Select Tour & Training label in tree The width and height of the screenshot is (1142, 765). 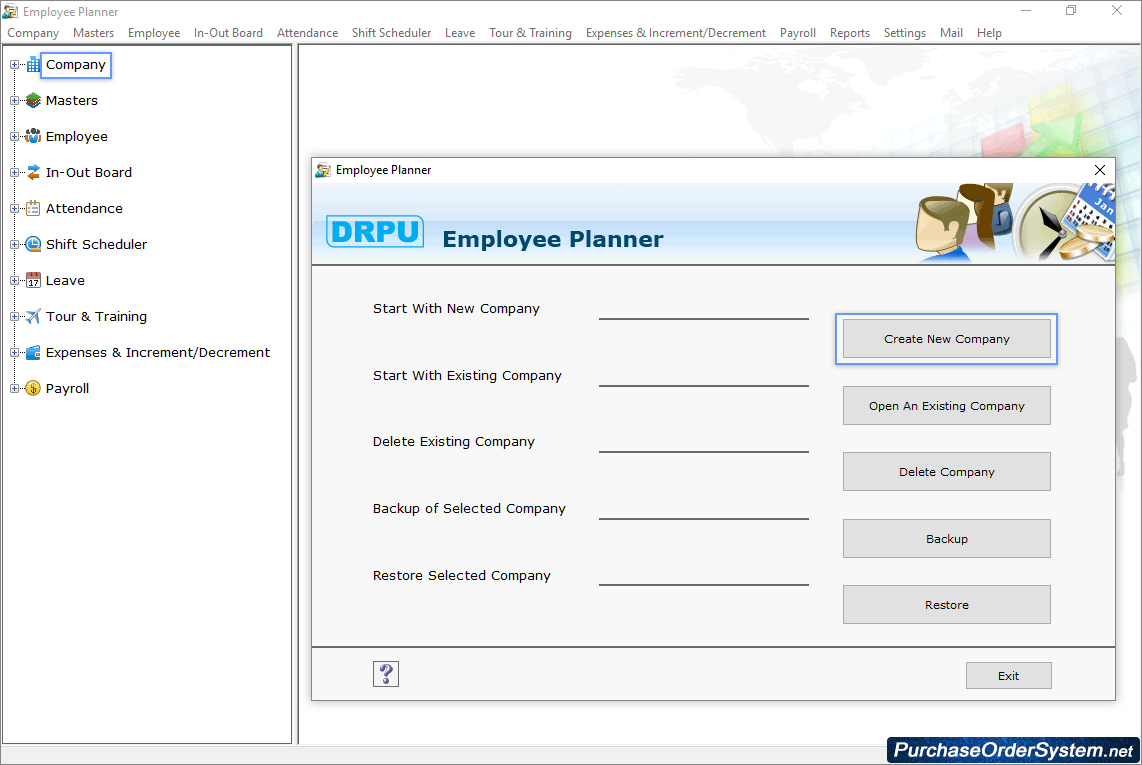point(96,316)
